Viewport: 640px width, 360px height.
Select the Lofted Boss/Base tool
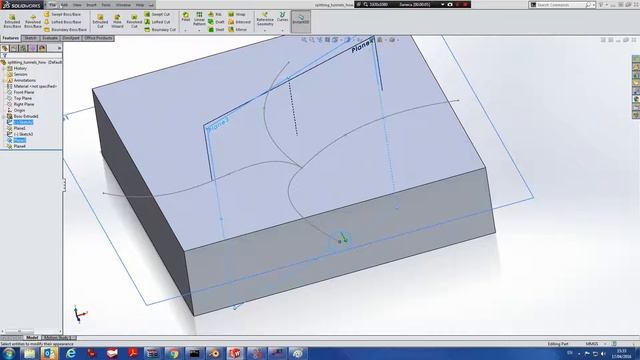tap(62, 22)
